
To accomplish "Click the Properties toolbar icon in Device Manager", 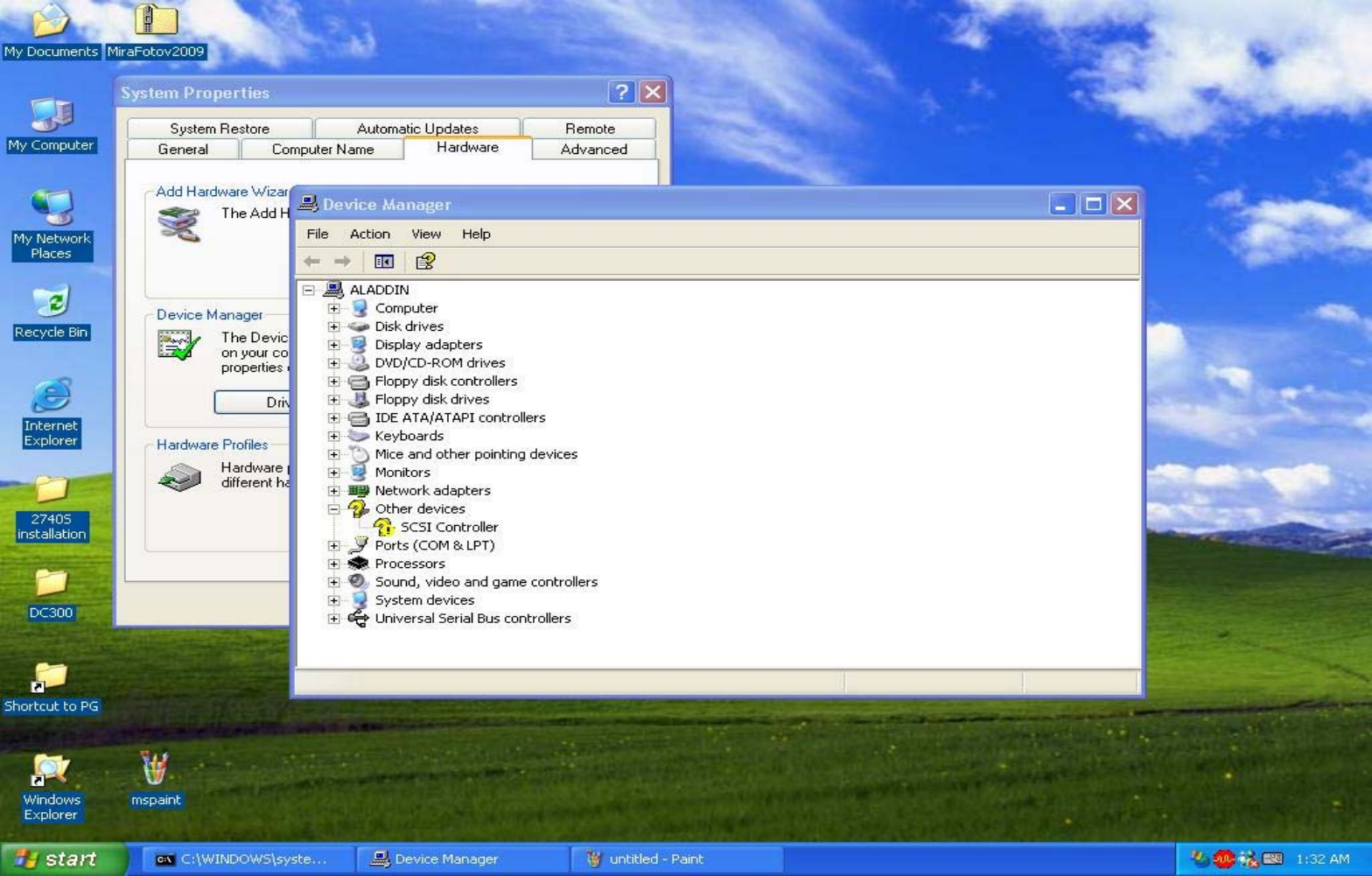I will point(425,261).
